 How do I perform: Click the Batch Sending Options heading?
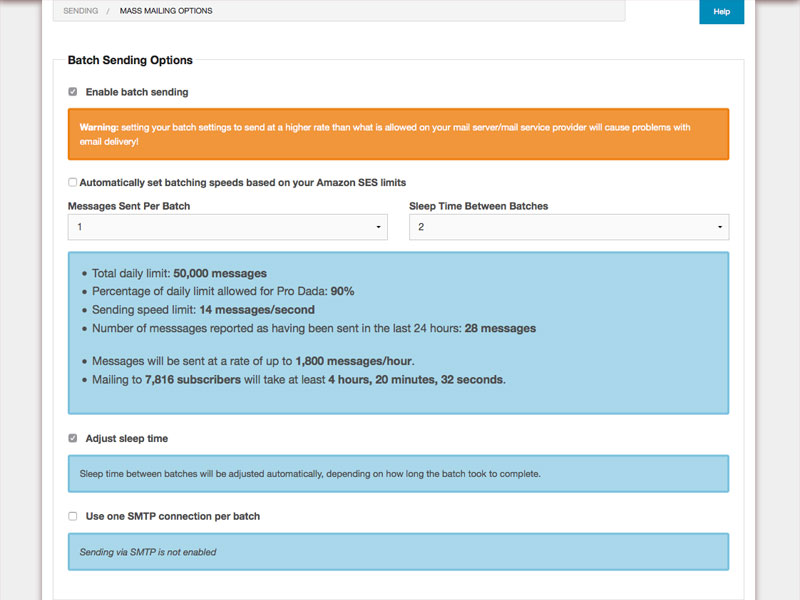click(130, 60)
